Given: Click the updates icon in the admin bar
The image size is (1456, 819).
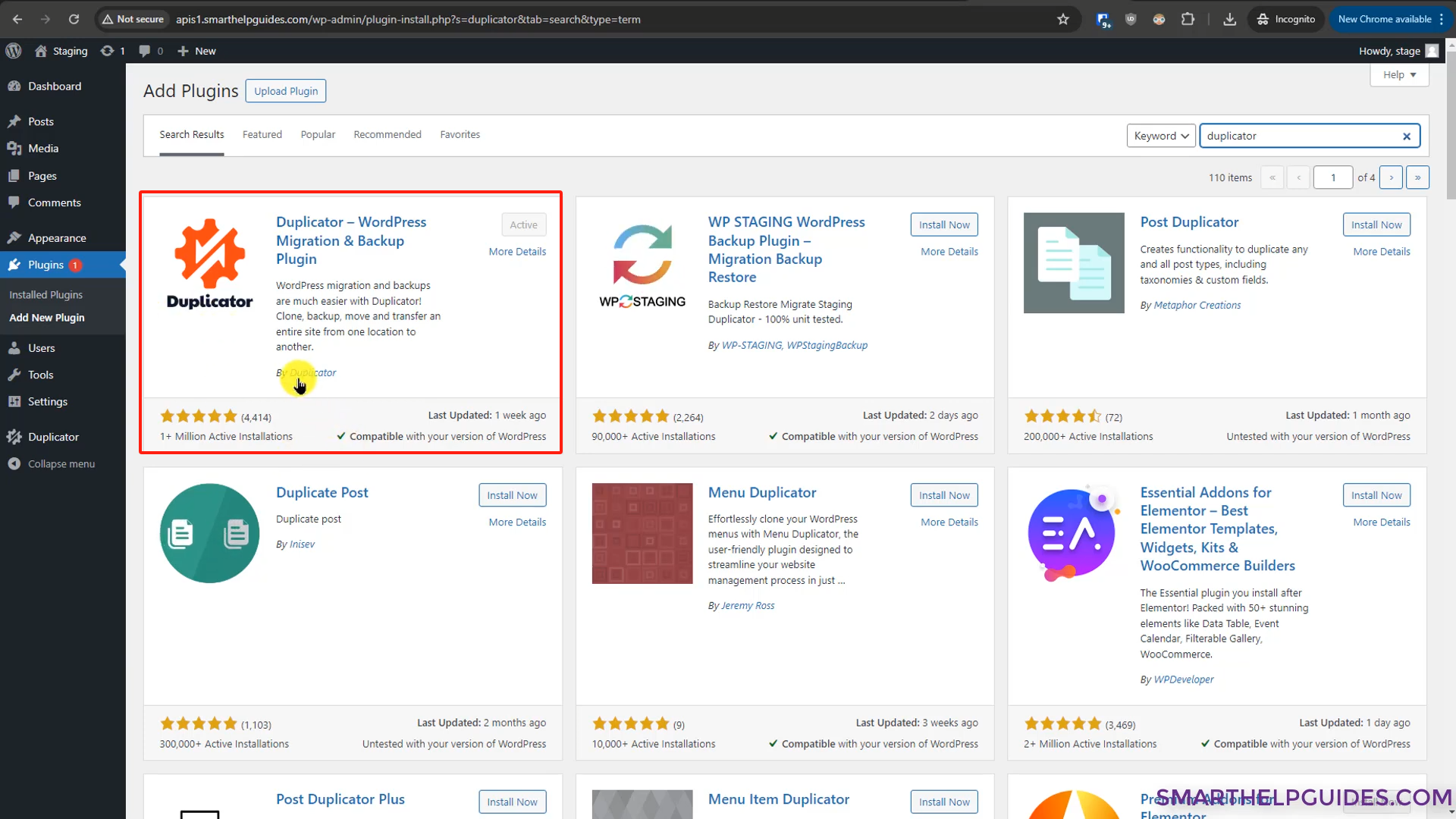Looking at the screenshot, I should click(x=107, y=51).
